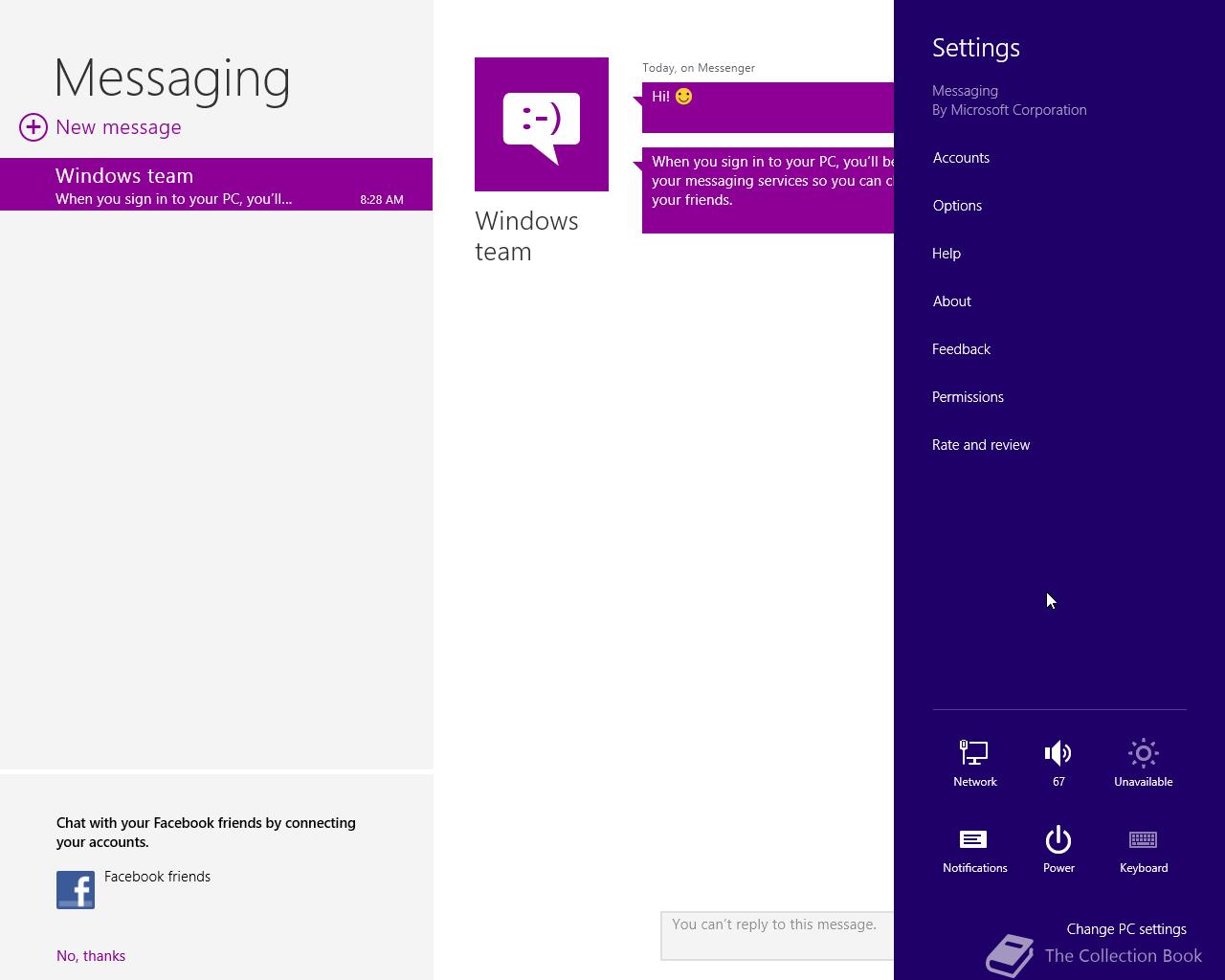1225x980 pixels.
Task: Click 'By Microsoft Corporation' text
Action: [1010, 110]
